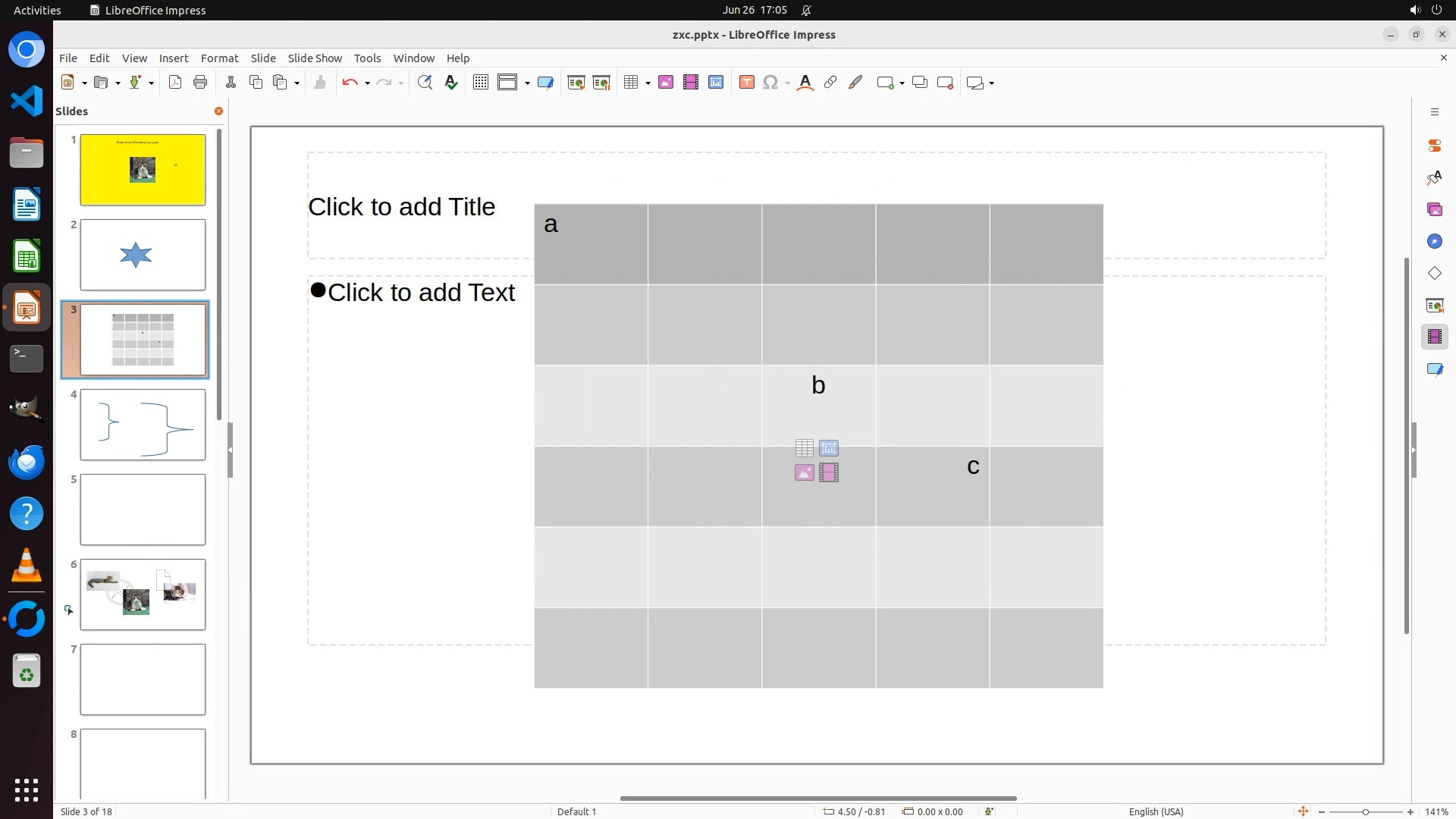Close the Slides panel
The height and width of the screenshot is (819, 1456).
point(218,111)
